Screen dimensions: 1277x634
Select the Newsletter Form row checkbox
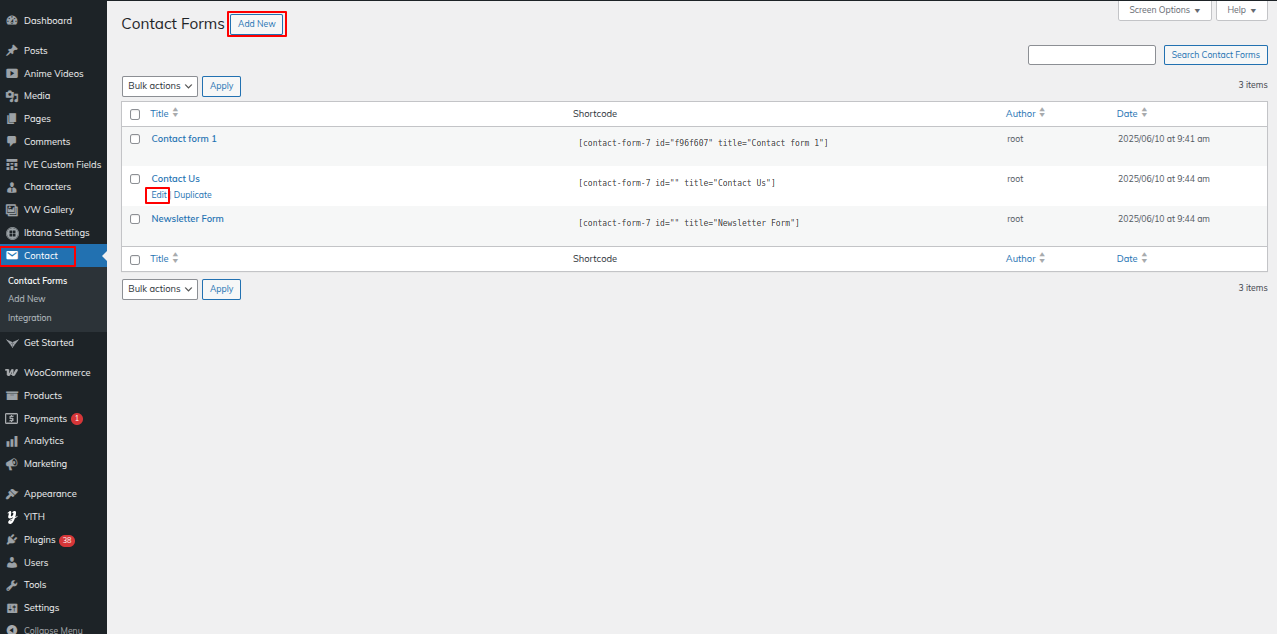[135, 219]
